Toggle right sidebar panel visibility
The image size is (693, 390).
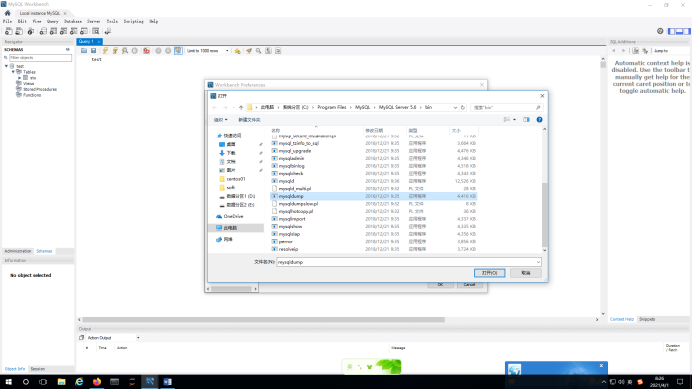tap(687, 31)
